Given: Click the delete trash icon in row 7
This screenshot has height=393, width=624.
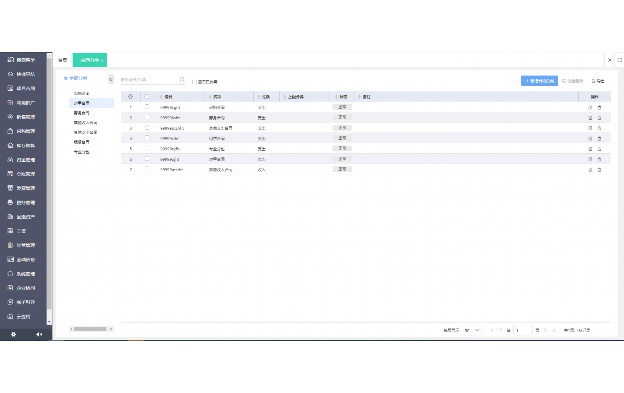Looking at the screenshot, I should pyautogui.click(x=599, y=170).
